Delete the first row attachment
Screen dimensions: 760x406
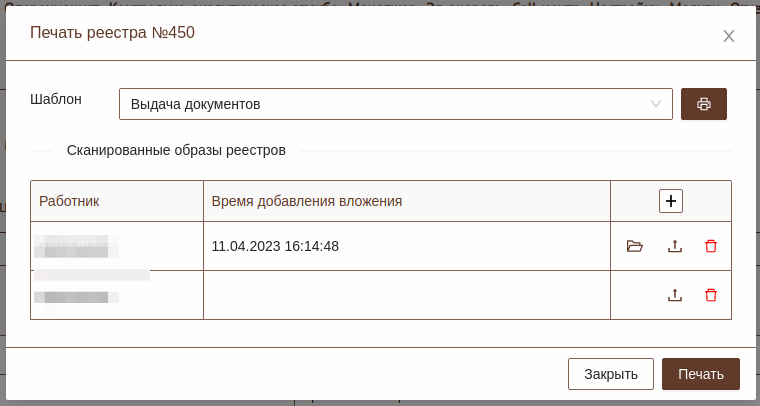[x=711, y=246]
